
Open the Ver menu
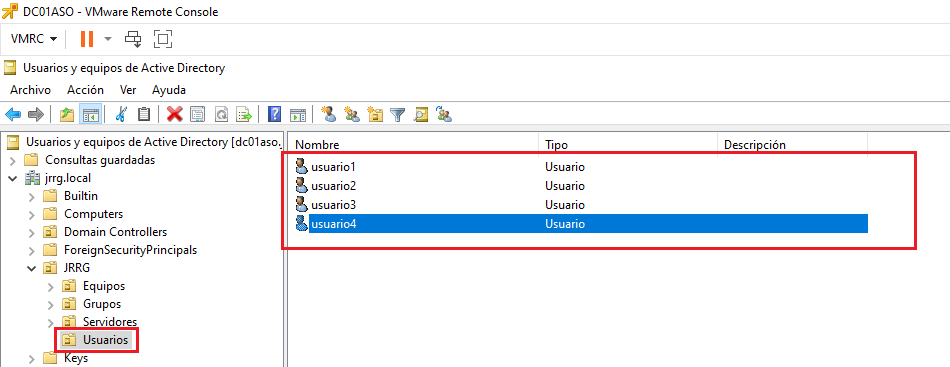point(128,90)
